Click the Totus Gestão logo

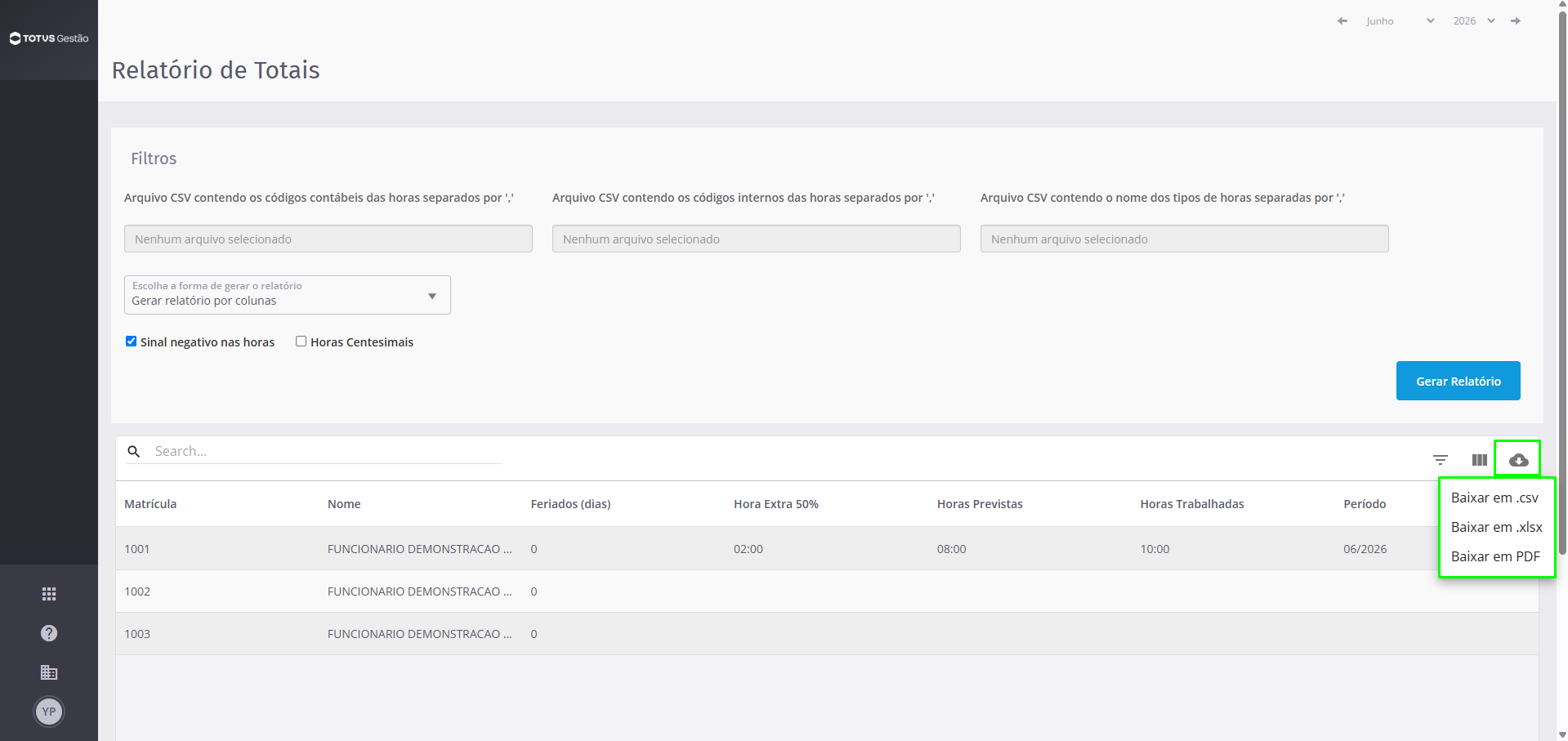[x=49, y=38]
